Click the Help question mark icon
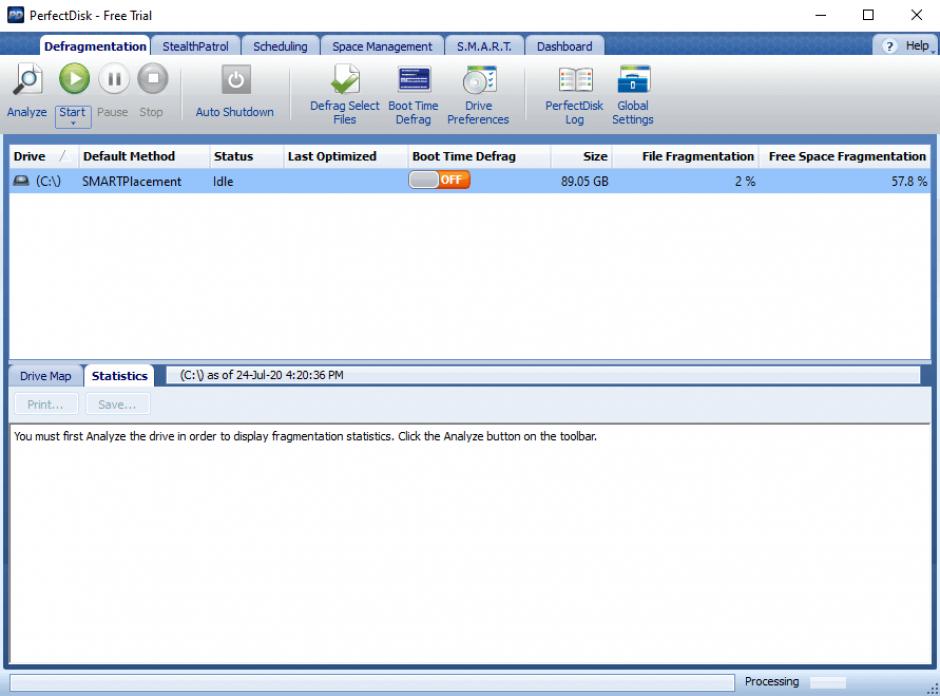This screenshot has width=940, height=696. pyautogui.click(x=890, y=46)
